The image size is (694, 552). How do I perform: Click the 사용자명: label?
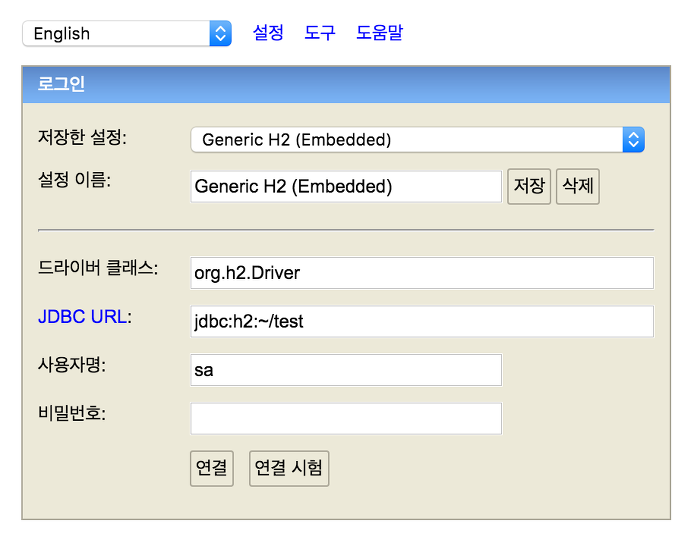pos(72,365)
